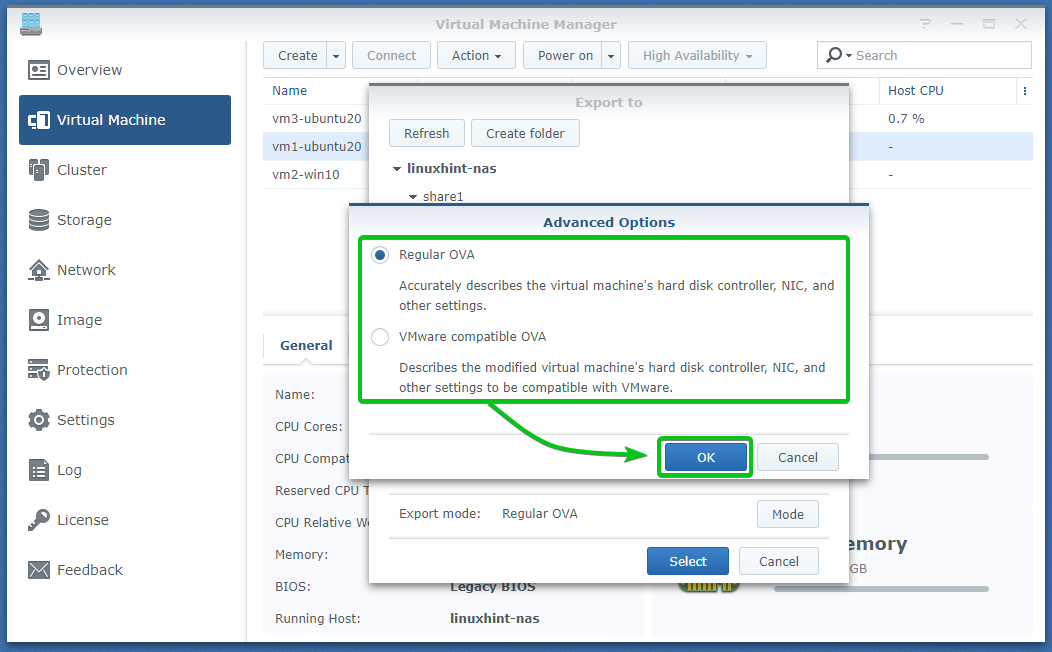The height and width of the screenshot is (652, 1052).
Task: Open the Settings gear icon
Action: coord(38,420)
